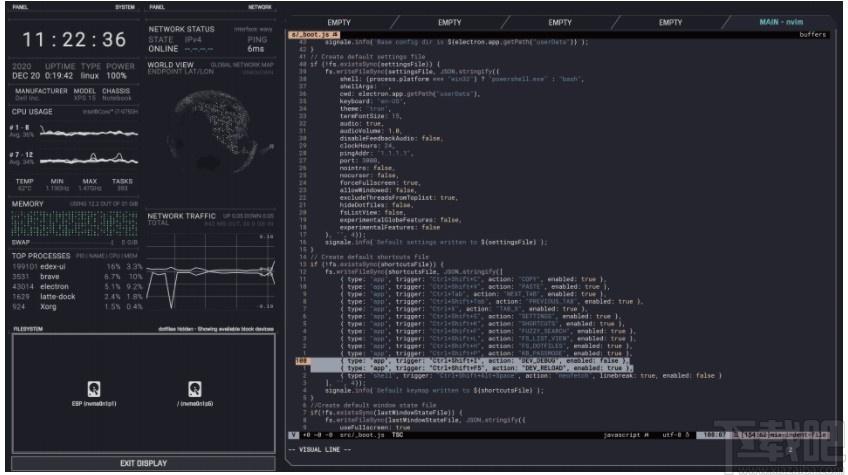The height and width of the screenshot is (475, 848).
Task: Click the network traffic graph
Action: tap(211, 272)
